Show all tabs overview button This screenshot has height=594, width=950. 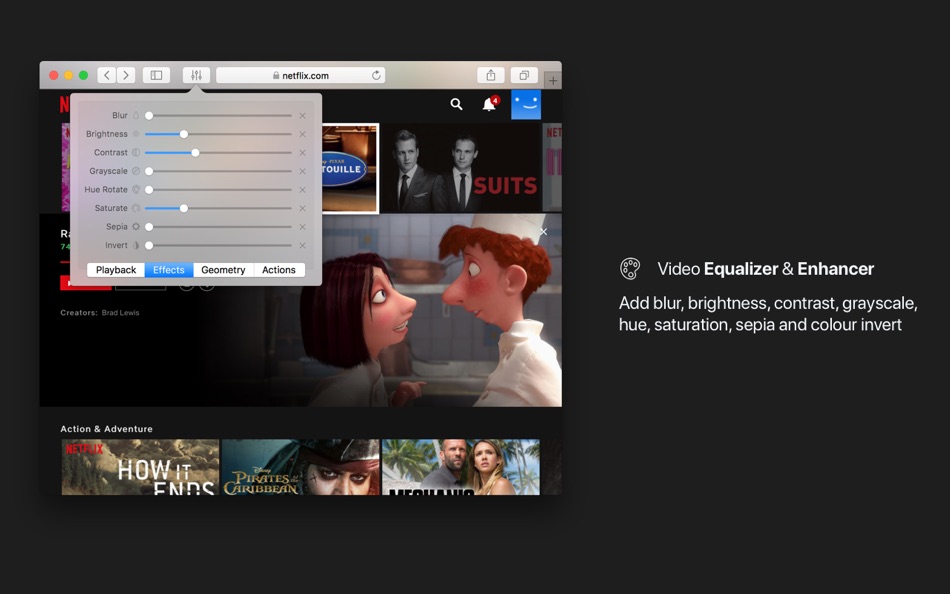coord(524,75)
